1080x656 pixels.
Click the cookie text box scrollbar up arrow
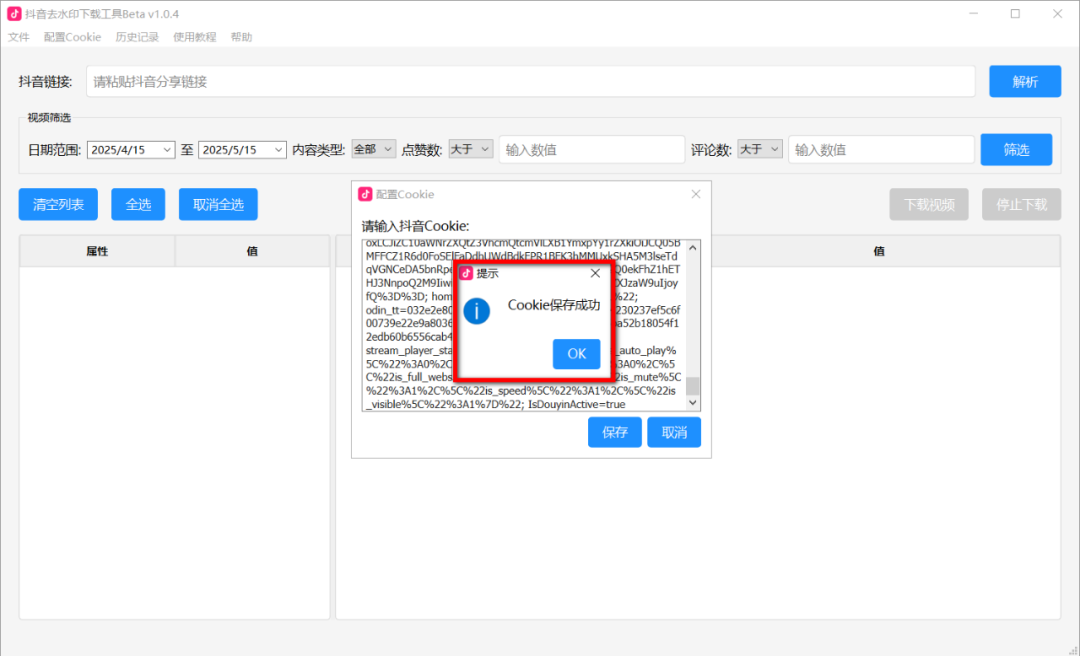coord(693,247)
